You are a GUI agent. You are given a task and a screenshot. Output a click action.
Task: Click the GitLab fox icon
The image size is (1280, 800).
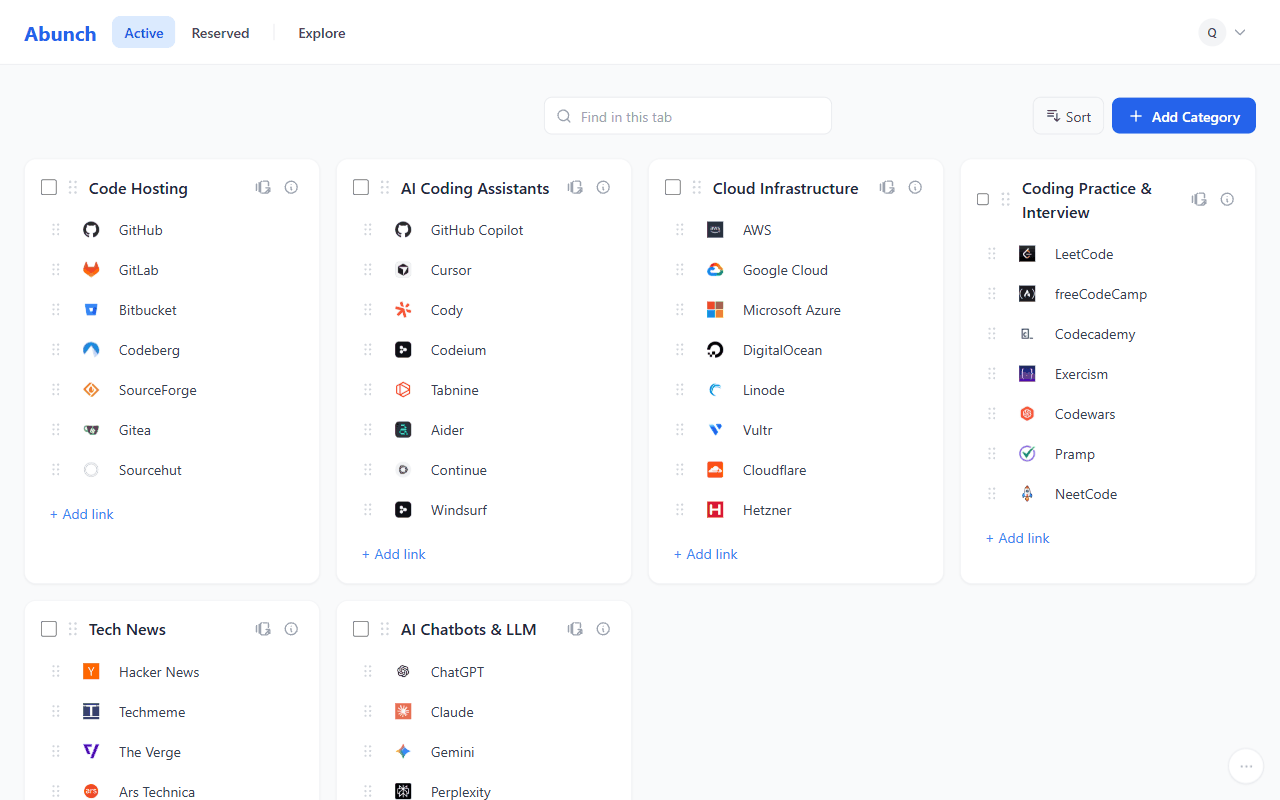(91, 270)
